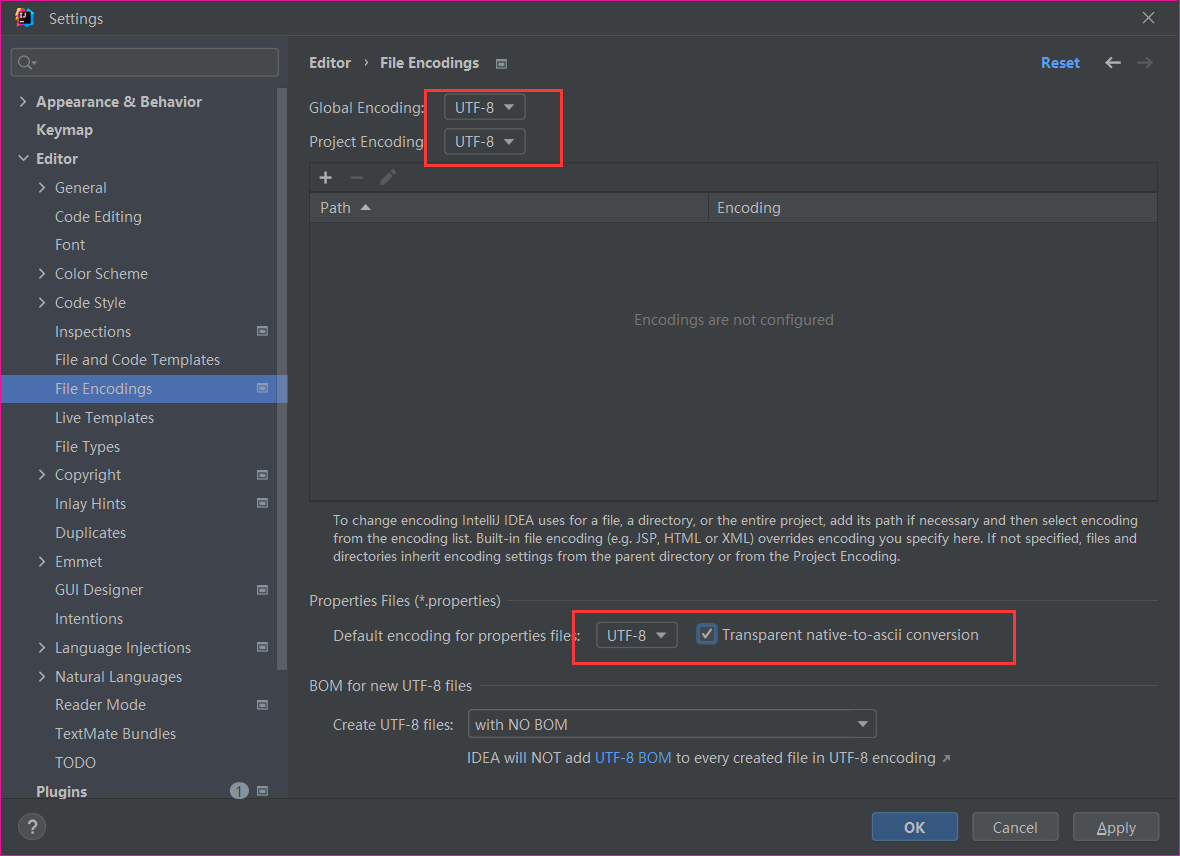The height and width of the screenshot is (856, 1180).
Task: Click the Editor breadcrumb link
Action: (330, 62)
